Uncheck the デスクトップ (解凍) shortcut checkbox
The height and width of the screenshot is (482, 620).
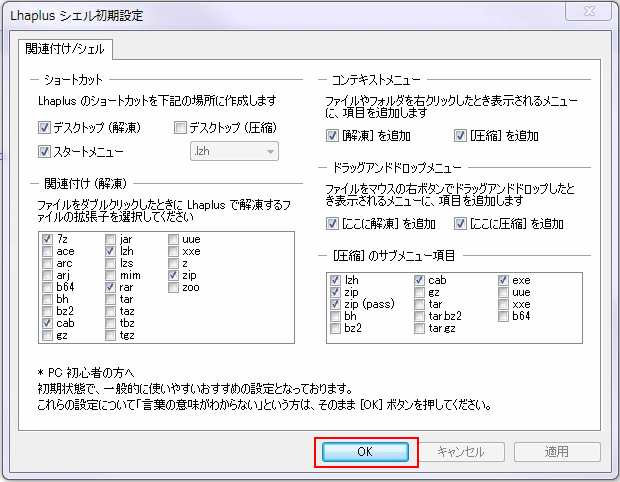[x=44, y=128]
